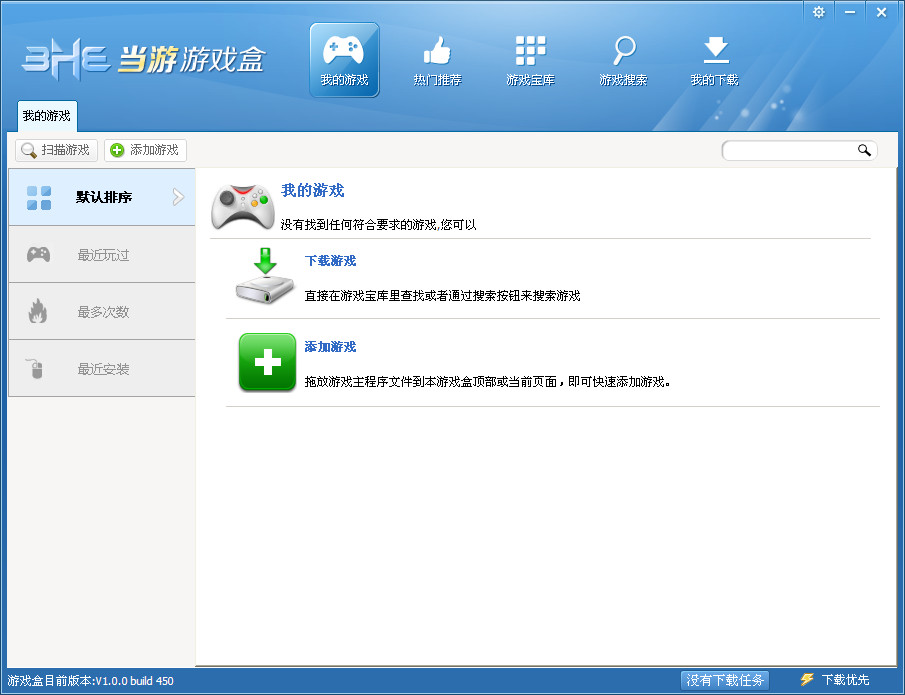Click the 添加游戏 toolbar button
This screenshot has height=695, width=905.
[145, 150]
